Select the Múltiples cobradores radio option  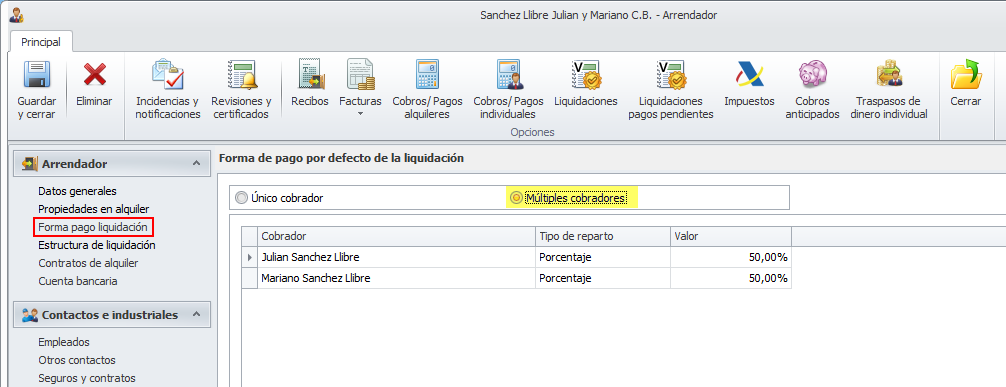coord(515,198)
